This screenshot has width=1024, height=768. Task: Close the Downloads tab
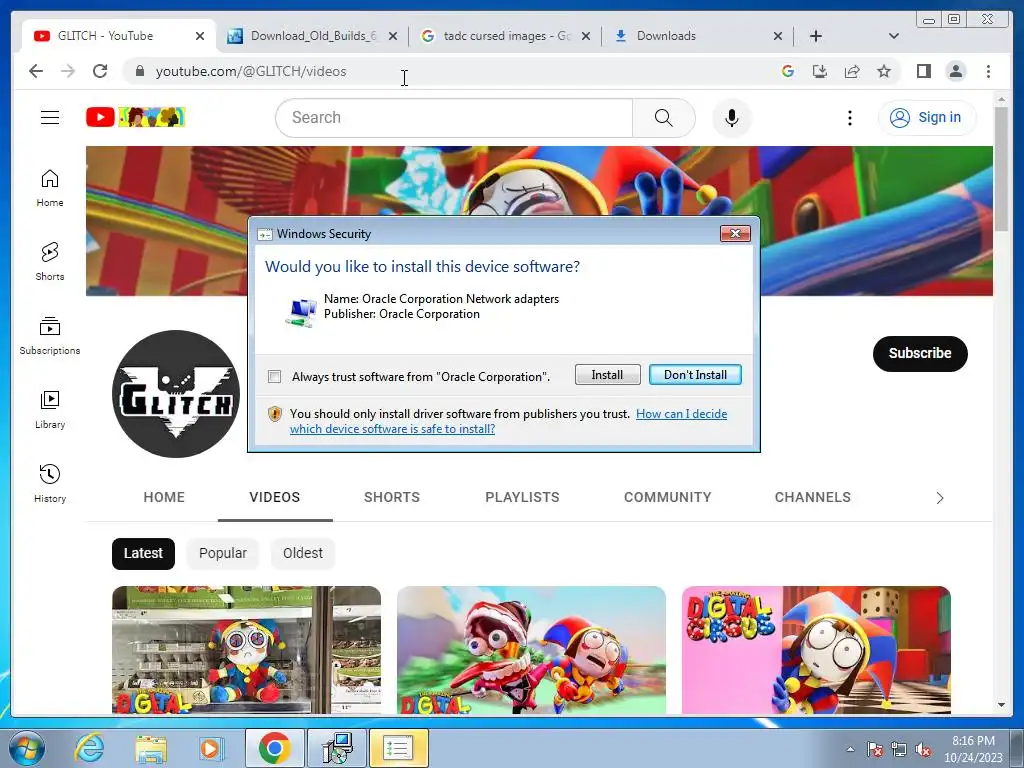point(778,36)
